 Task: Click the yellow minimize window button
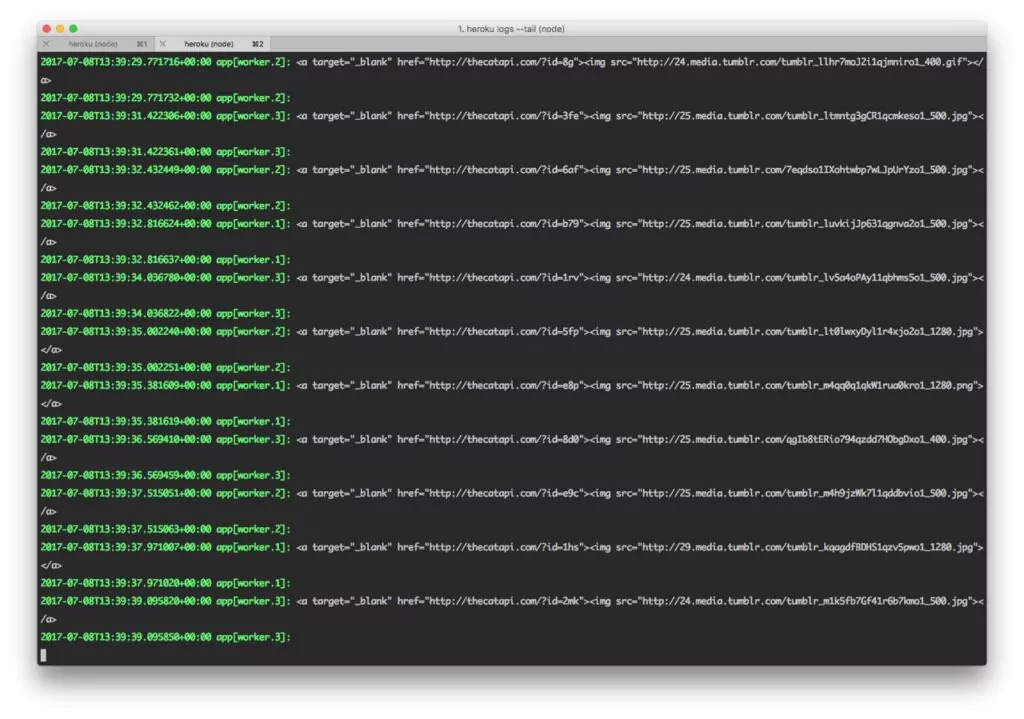(60, 29)
